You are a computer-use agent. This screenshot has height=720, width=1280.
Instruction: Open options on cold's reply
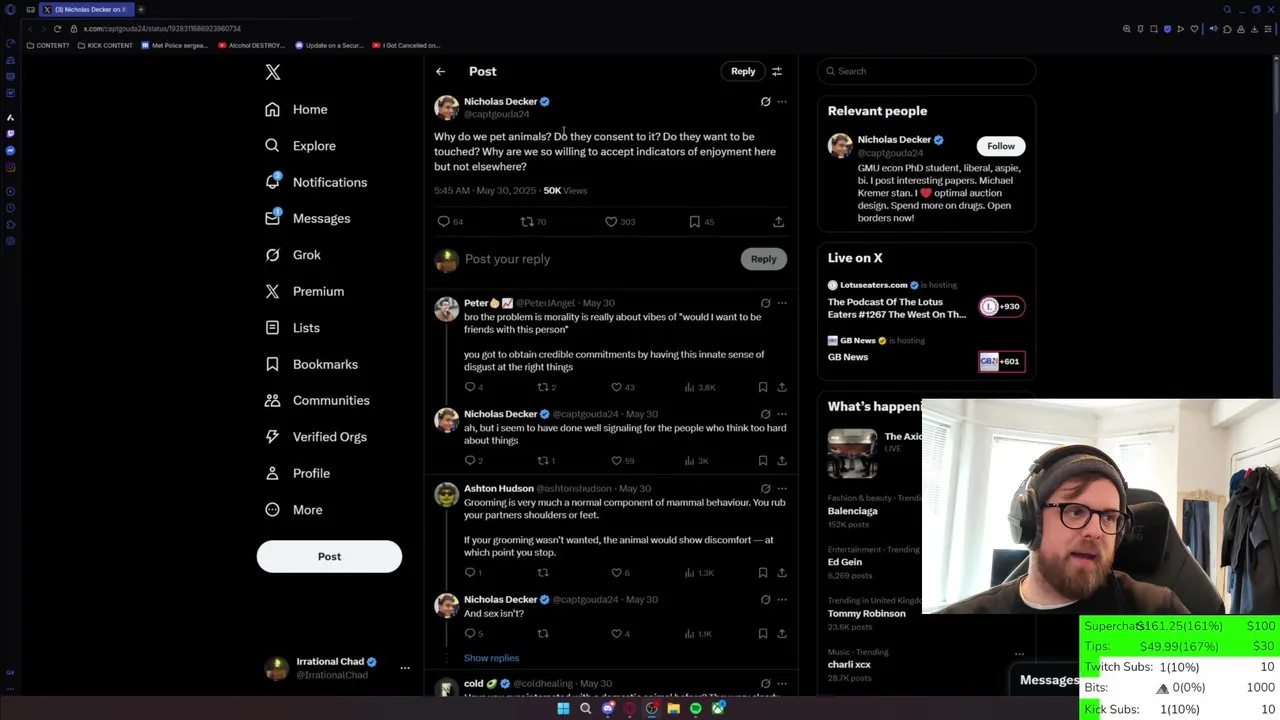(x=782, y=684)
